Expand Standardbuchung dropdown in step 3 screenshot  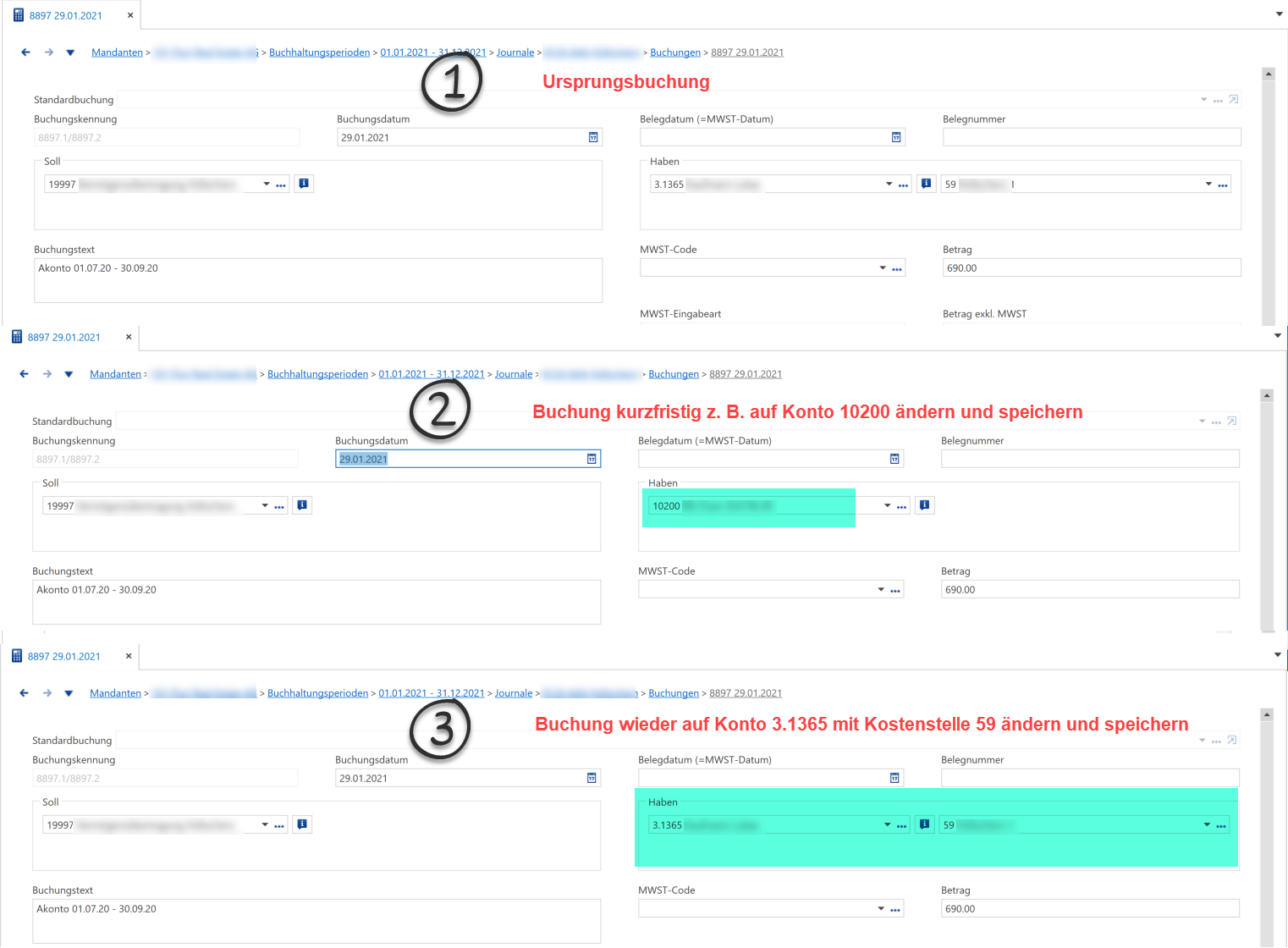(1203, 740)
